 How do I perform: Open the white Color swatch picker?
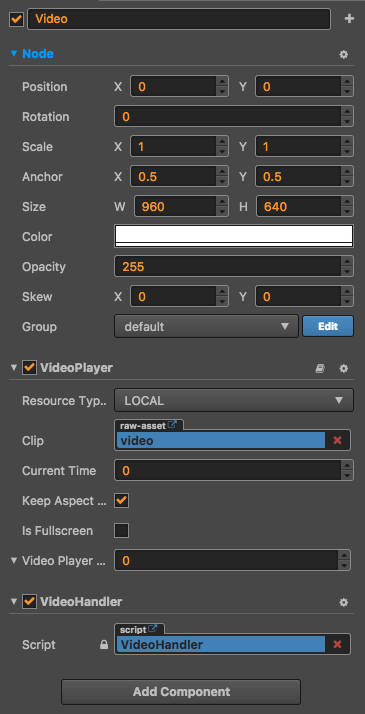234,236
